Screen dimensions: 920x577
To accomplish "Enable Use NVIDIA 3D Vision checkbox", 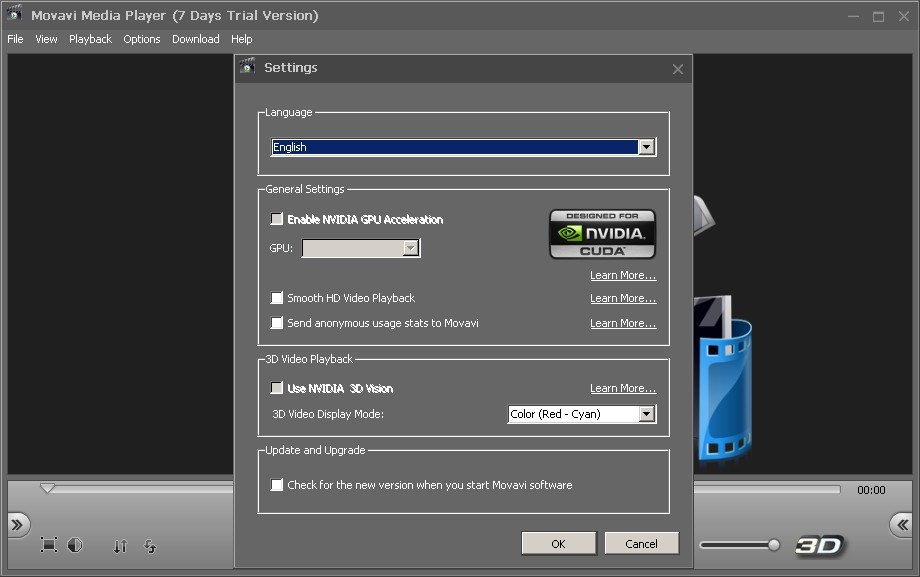I will tap(277, 388).
